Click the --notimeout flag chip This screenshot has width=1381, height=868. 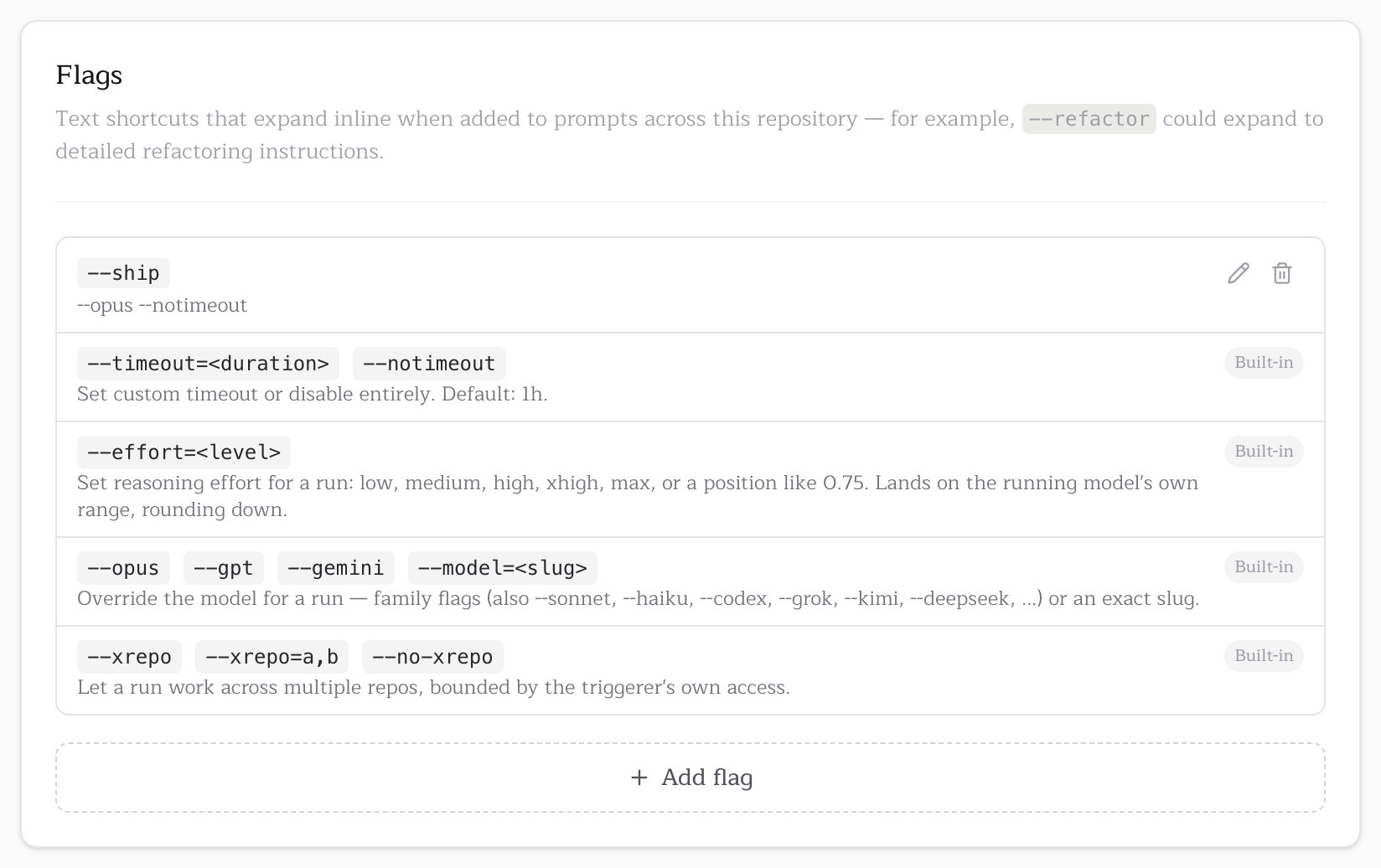coord(429,364)
